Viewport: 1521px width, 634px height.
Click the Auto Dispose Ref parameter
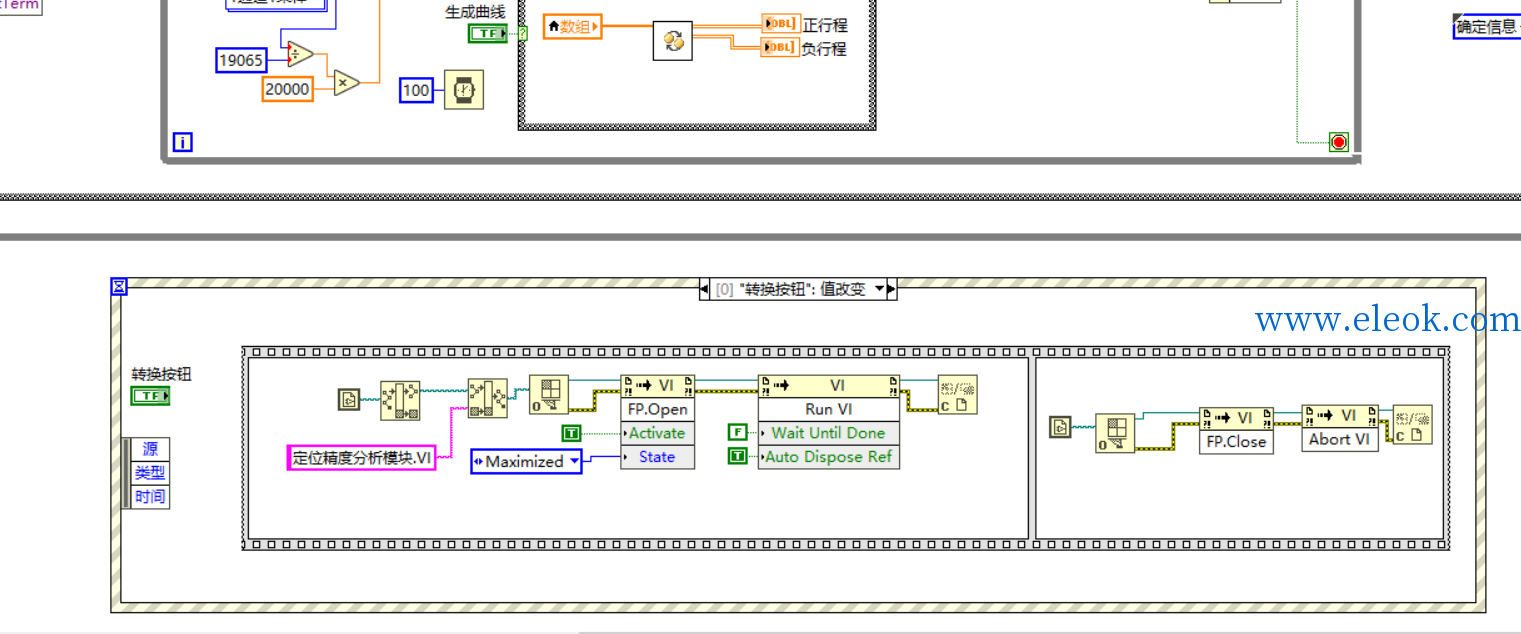click(x=829, y=457)
